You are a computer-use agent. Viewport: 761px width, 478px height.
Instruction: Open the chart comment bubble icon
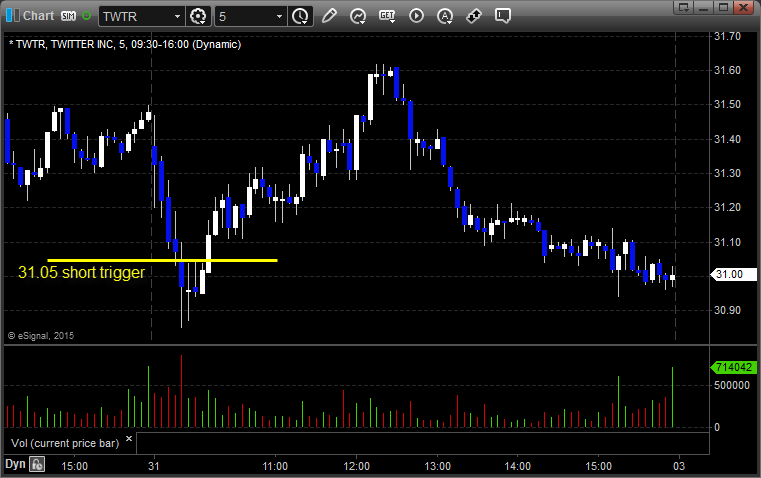pos(503,16)
